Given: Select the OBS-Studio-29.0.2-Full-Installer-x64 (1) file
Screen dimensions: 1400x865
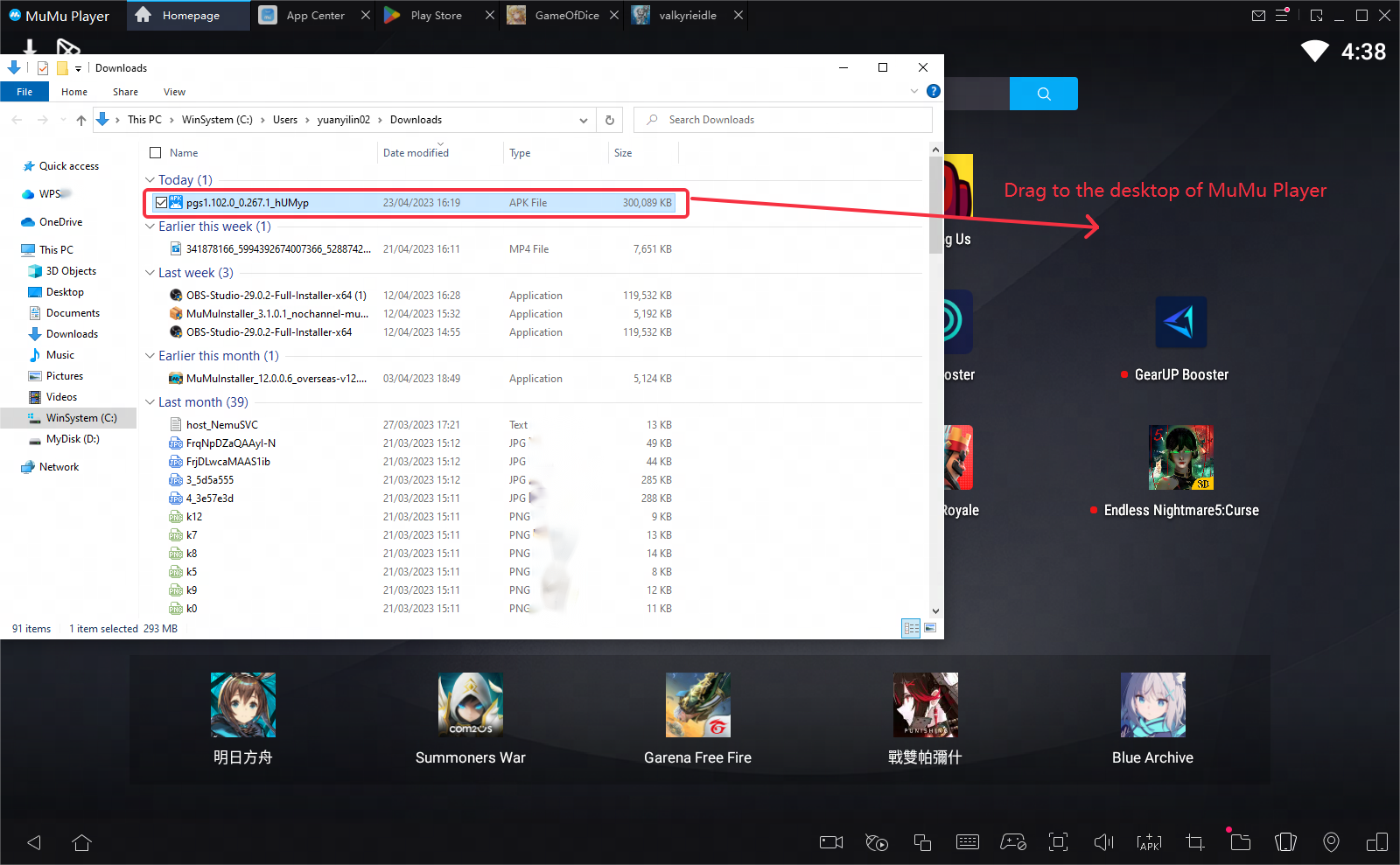Looking at the screenshot, I should pyautogui.click(x=276, y=296).
